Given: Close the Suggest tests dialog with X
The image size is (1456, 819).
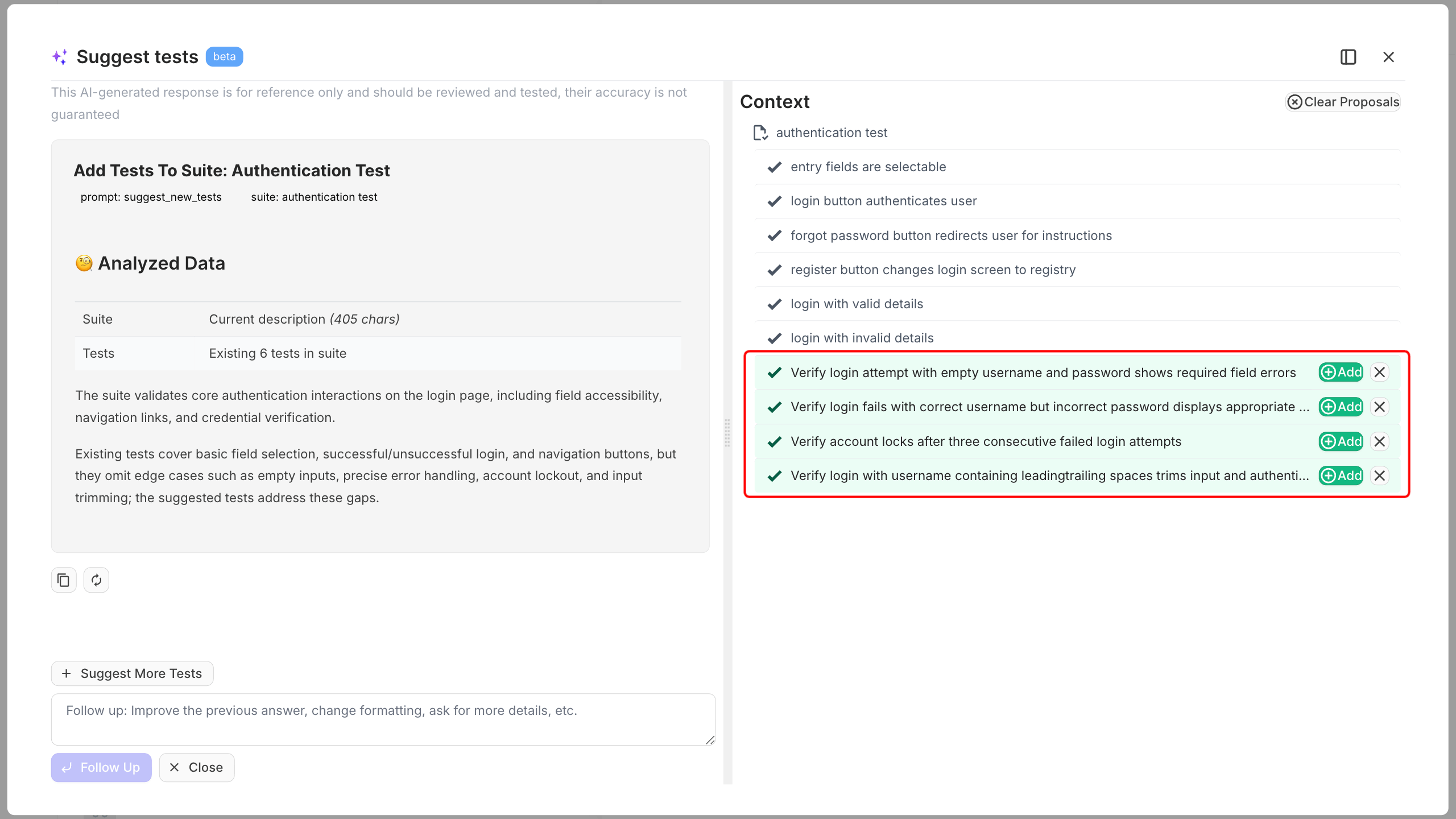Looking at the screenshot, I should click(1388, 57).
